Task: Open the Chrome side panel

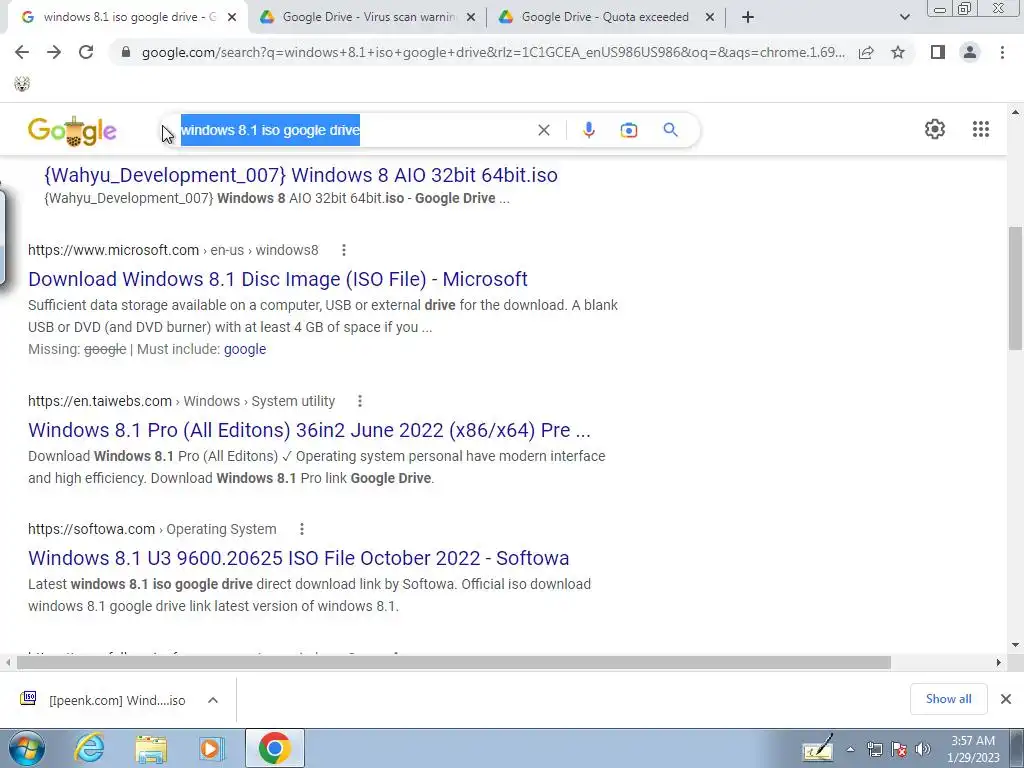Action: (938, 52)
